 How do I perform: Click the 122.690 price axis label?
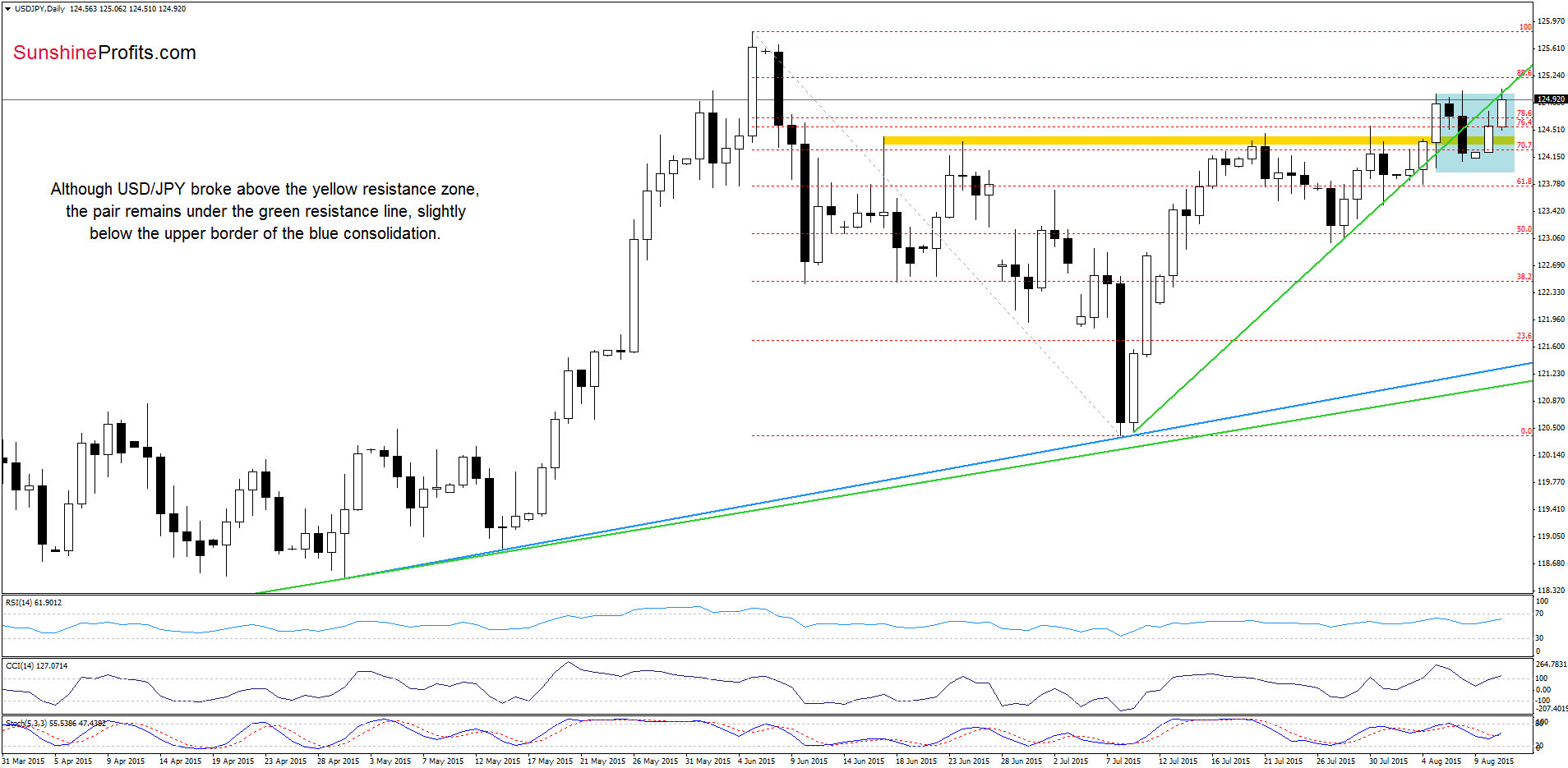tap(1551, 265)
